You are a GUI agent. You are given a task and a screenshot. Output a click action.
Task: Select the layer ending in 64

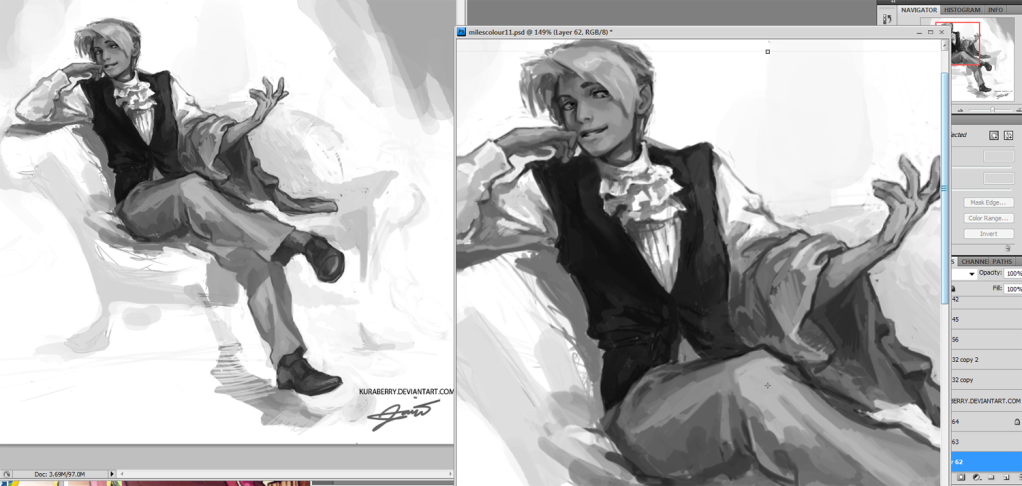986,422
